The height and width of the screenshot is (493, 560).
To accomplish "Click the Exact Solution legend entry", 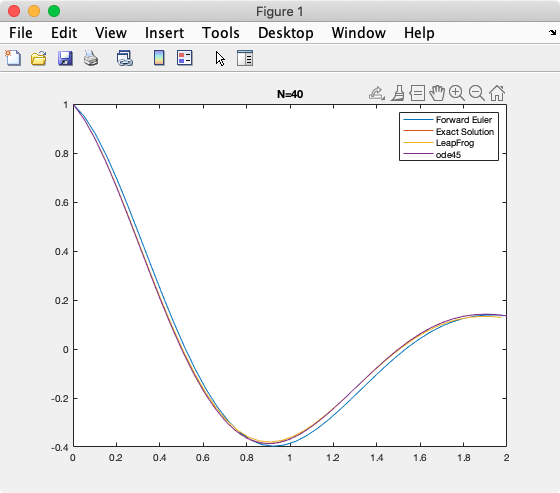I will click(465, 131).
